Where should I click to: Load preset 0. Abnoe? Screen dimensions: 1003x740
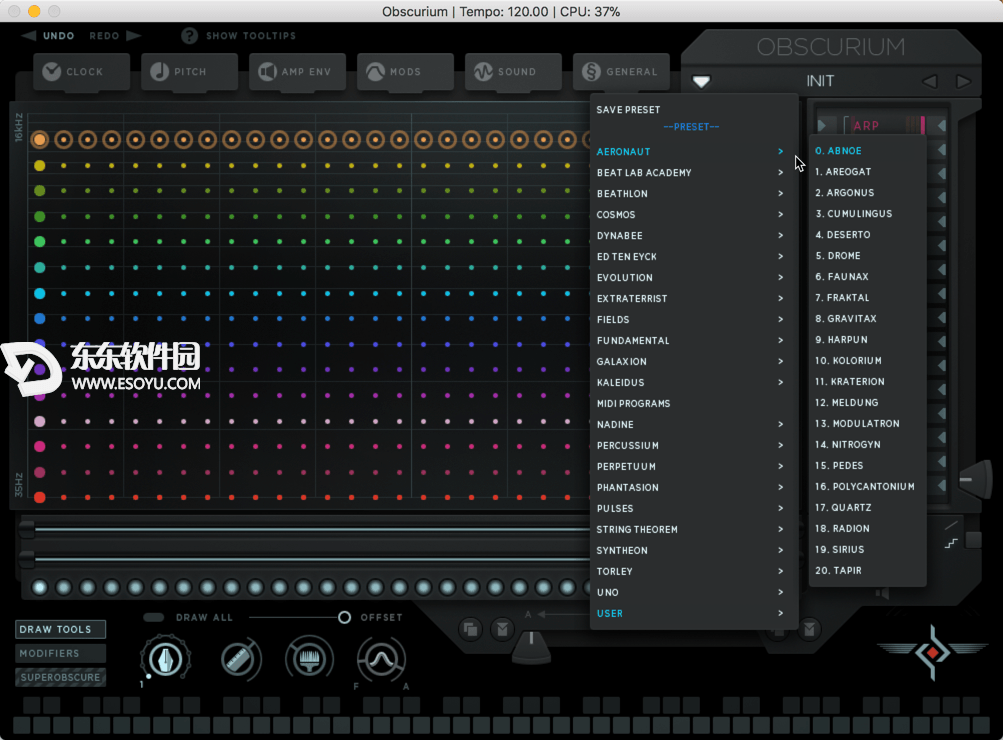pos(867,151)
